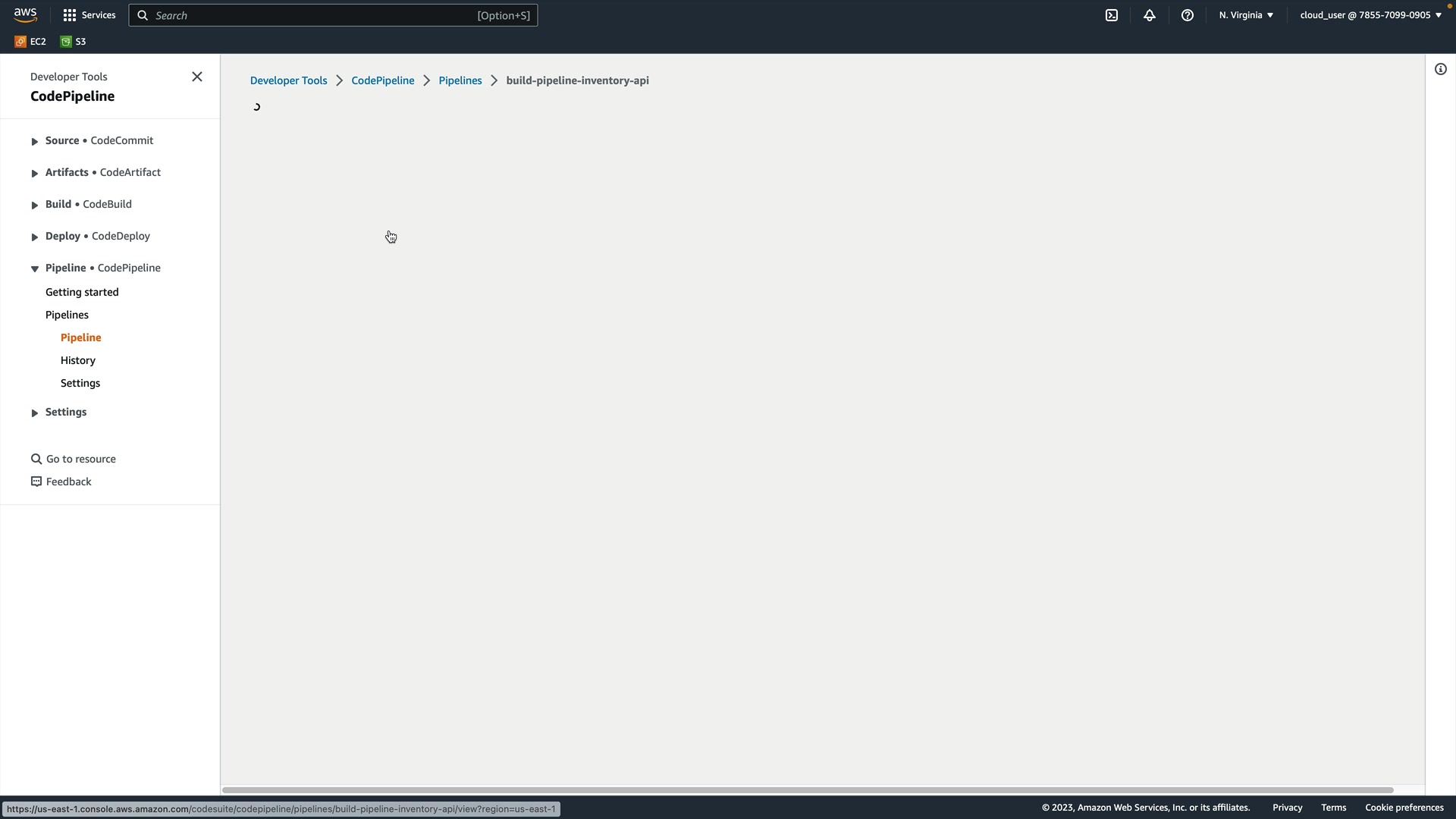Click the AWS logo home icon
1456x819 pixels.
coord(25,15)
